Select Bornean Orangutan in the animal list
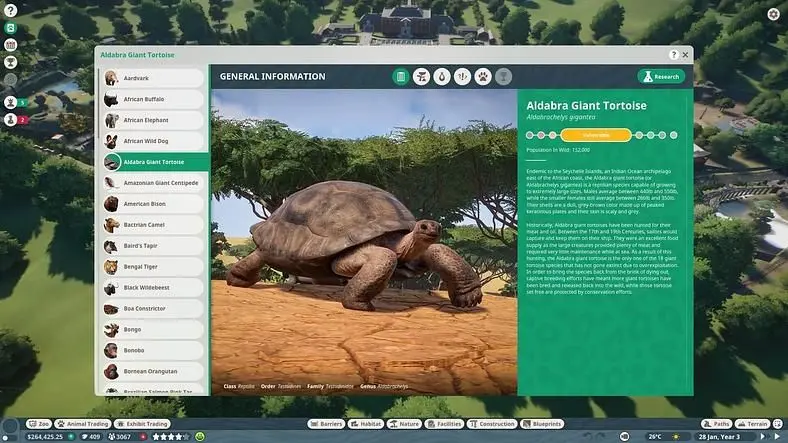788x443 pixels. point(154,372)
